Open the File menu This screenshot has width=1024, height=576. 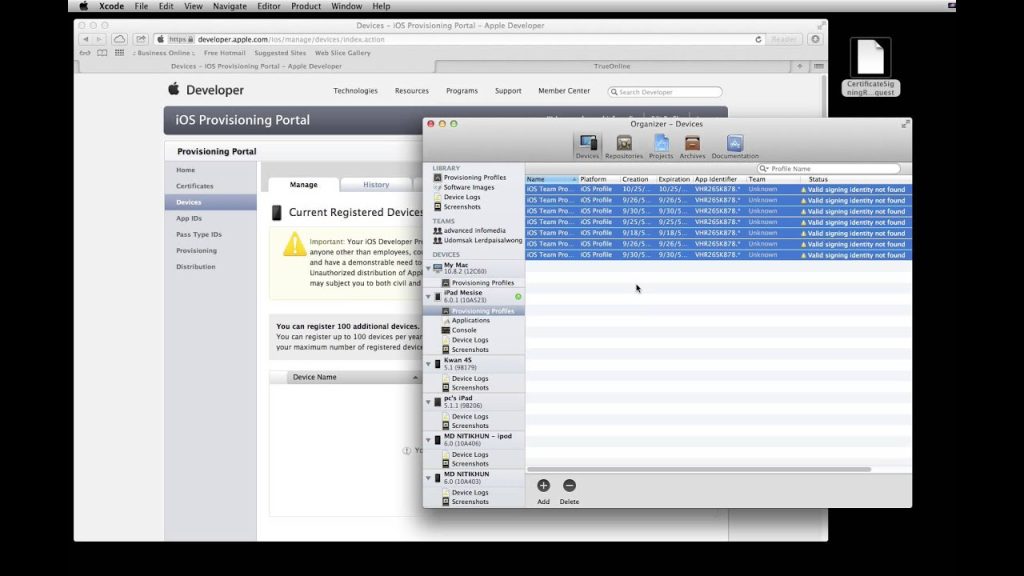click(x=141, y=6)
